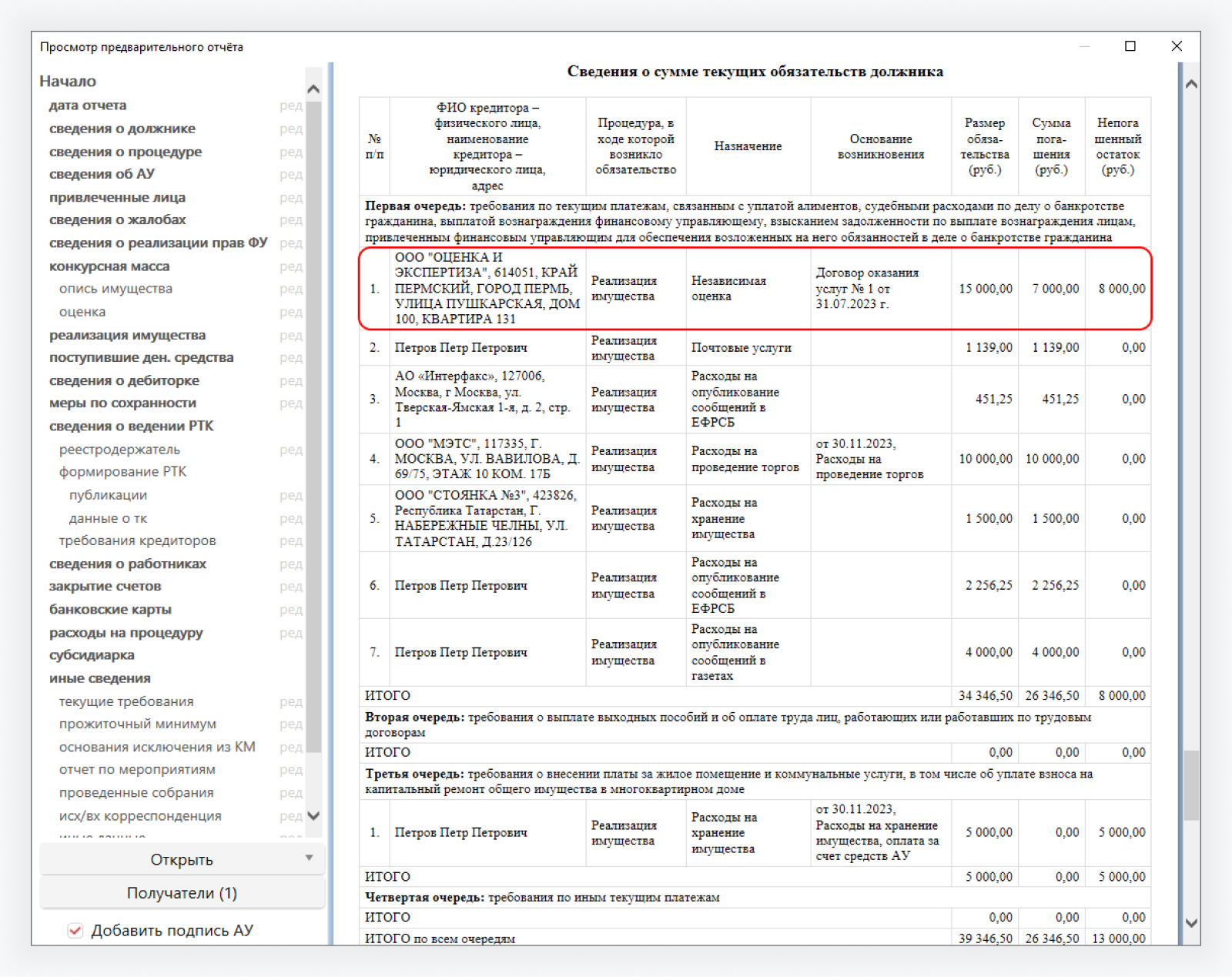This screenshot has height=977, width=1232.
Task: Jump to 'сведения о жалобах'
Action: (x=118, y=219)
